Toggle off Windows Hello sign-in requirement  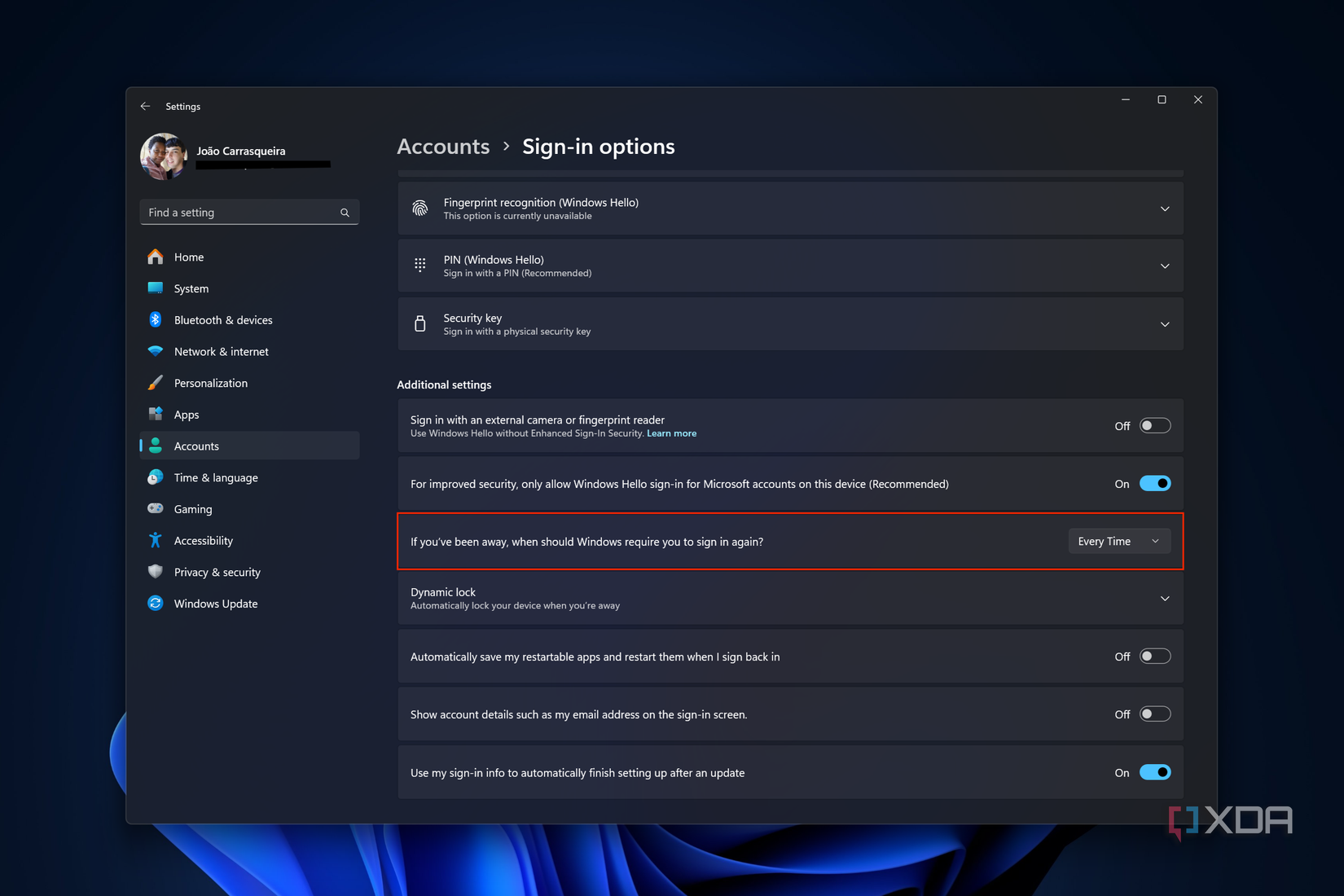(x=1154, y=483)
